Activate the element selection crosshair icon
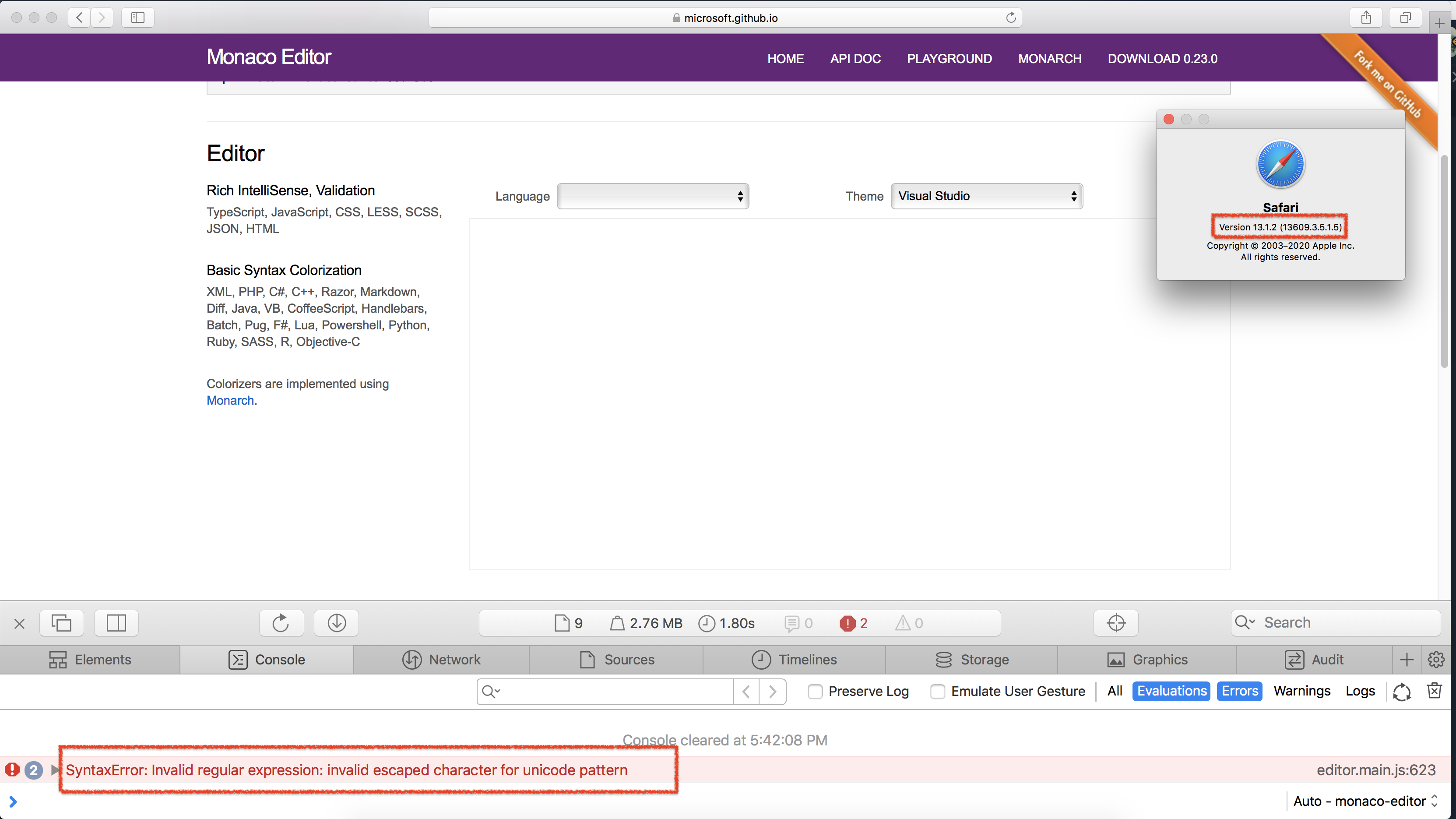1456x819 pixels. pyautogui.click(x=1116, y=623)
